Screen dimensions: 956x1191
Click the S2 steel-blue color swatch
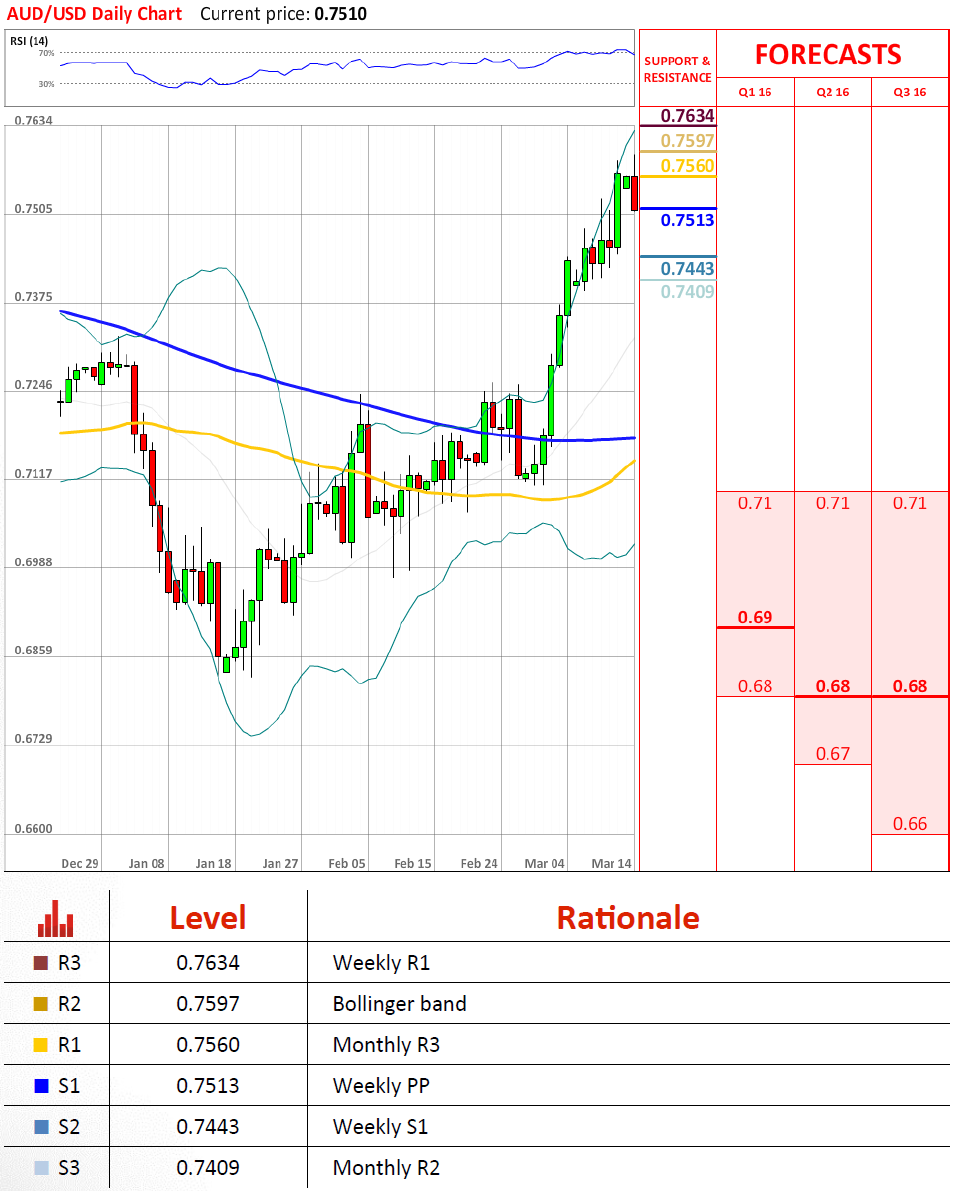[41, 1126]
